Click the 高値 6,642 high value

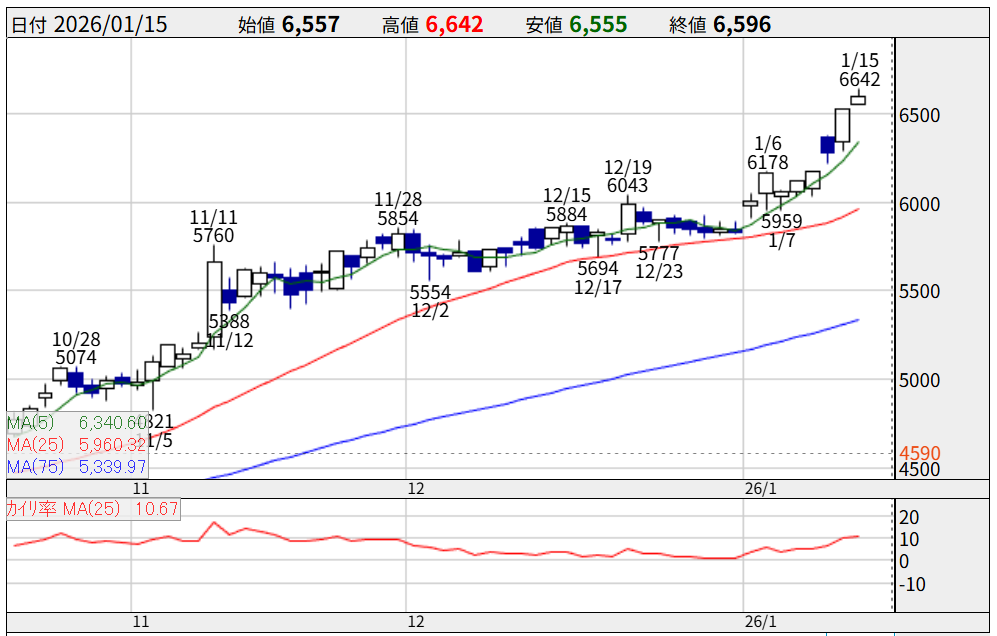[432, 25]
